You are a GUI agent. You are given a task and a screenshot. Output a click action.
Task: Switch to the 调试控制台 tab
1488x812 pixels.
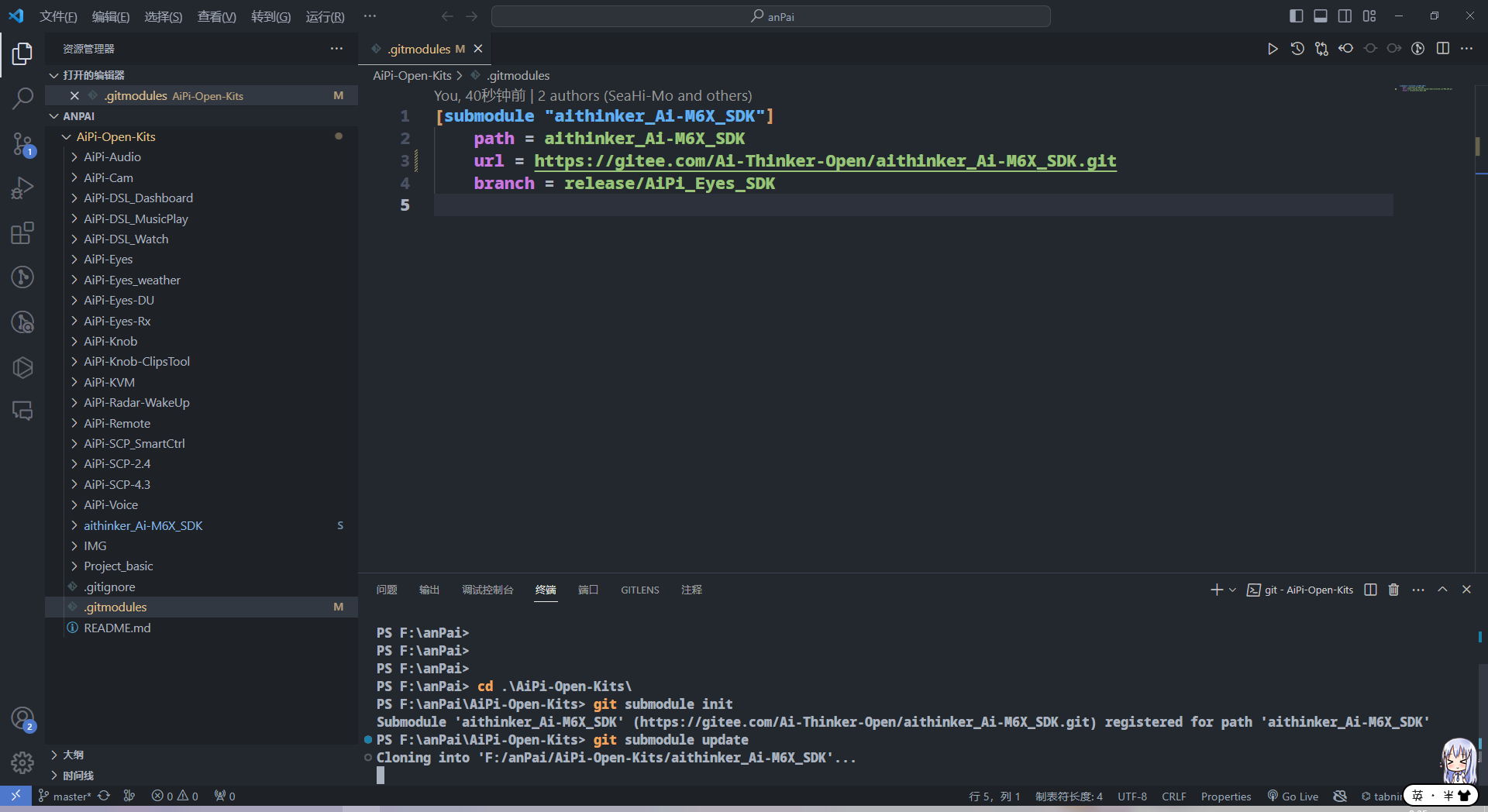pyautogui.click(x=487, y=590)
